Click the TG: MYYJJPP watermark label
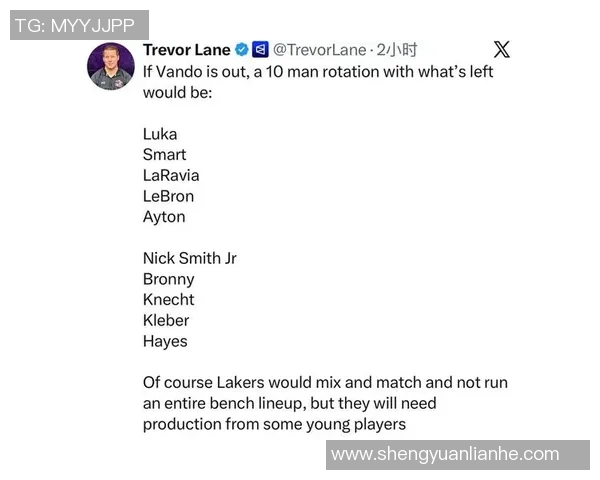This screenshot has width=600, height=480. (79, 25)
